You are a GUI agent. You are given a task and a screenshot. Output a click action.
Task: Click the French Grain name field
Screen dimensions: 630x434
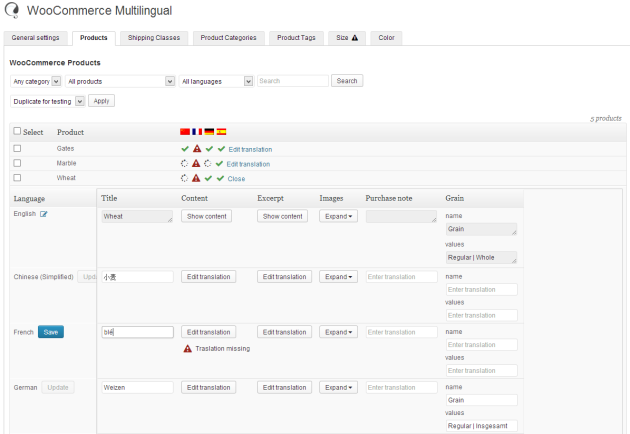coord(482,345)
